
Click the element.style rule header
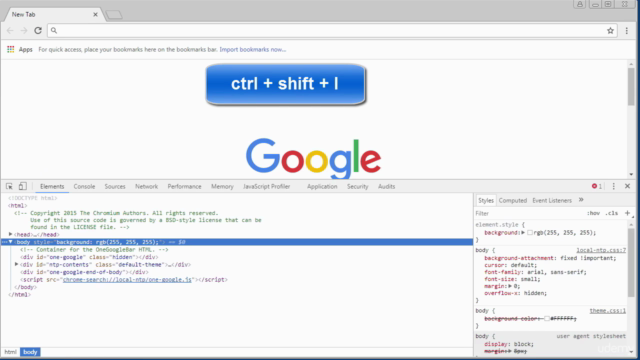point(500,224)
